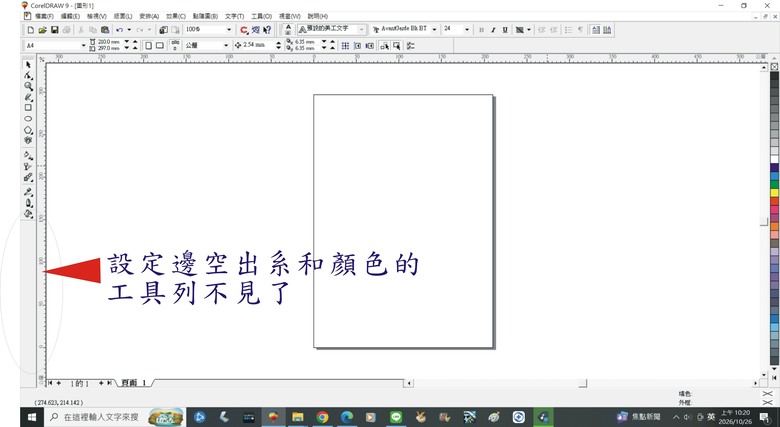Go to first page navigator button

click(50, 383)
